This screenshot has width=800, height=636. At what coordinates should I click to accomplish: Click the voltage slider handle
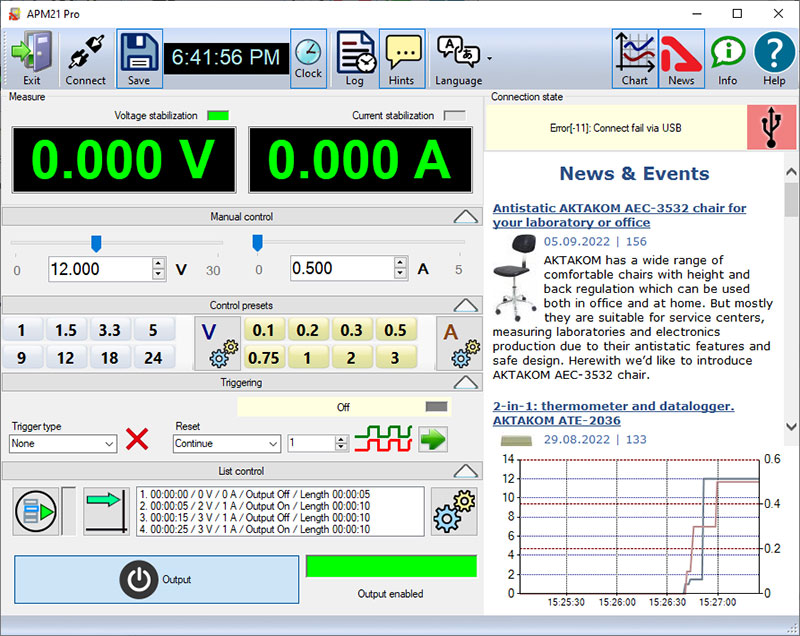pos(96,243)
